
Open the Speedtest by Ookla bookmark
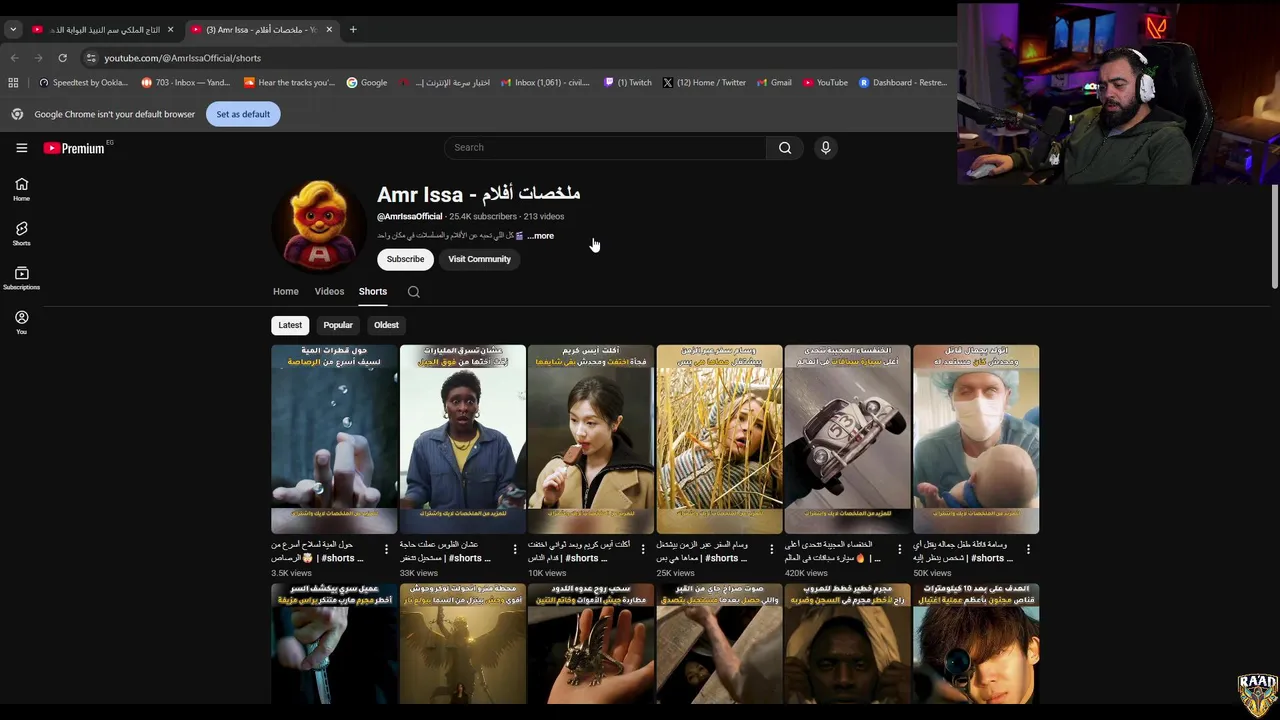(x=83, y=83)
